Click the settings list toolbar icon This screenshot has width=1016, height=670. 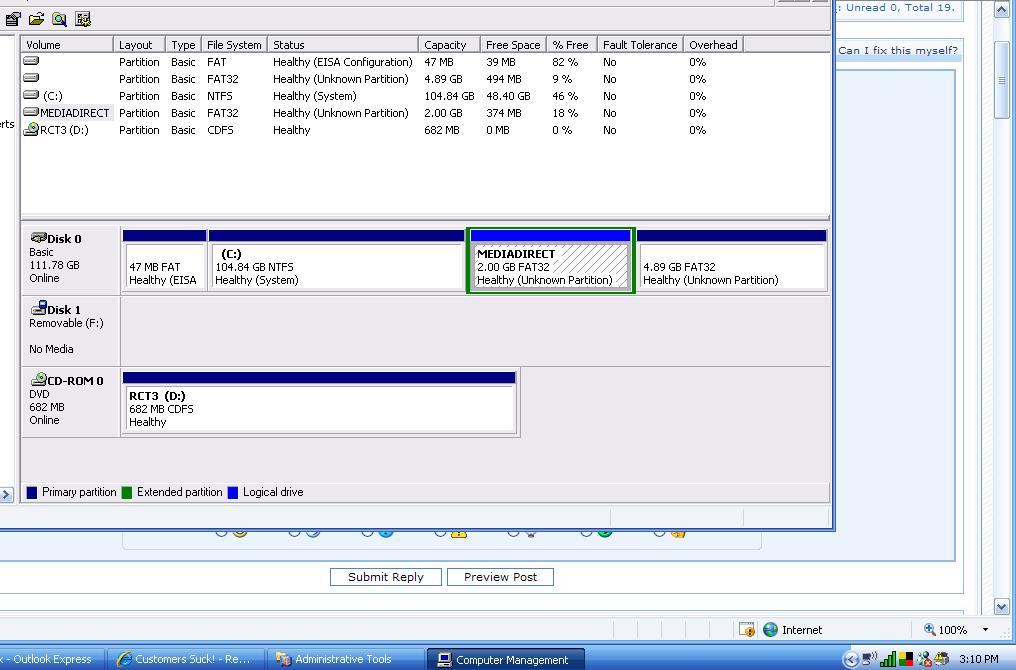click(x=83, y=19)
